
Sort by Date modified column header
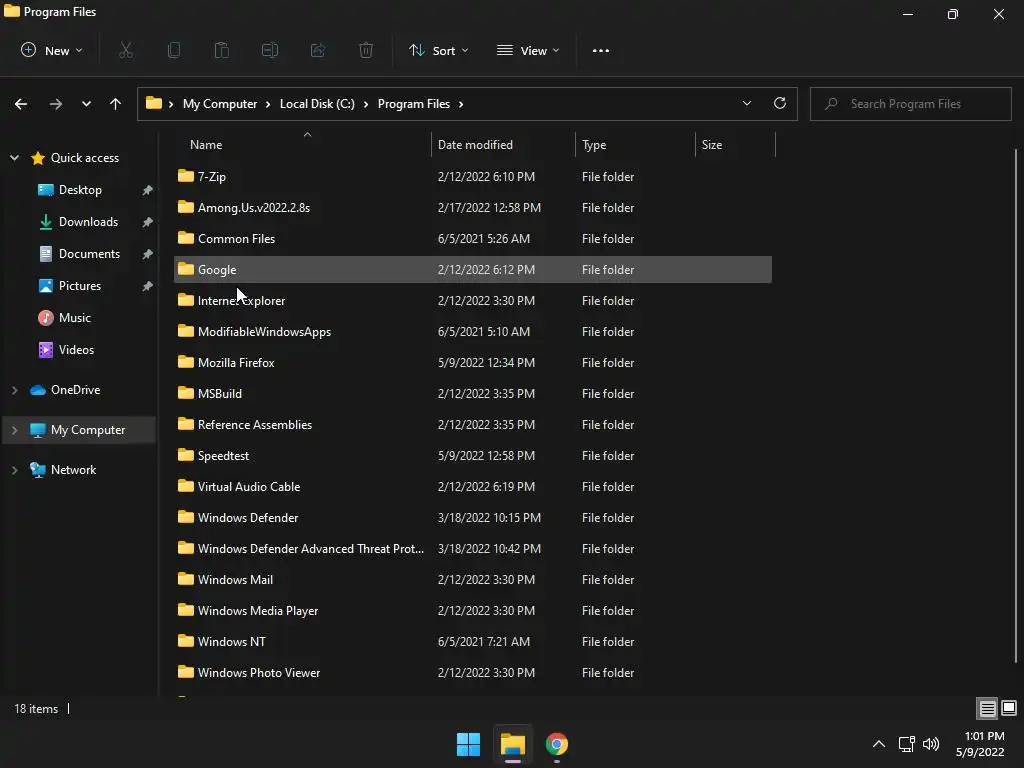503,144
